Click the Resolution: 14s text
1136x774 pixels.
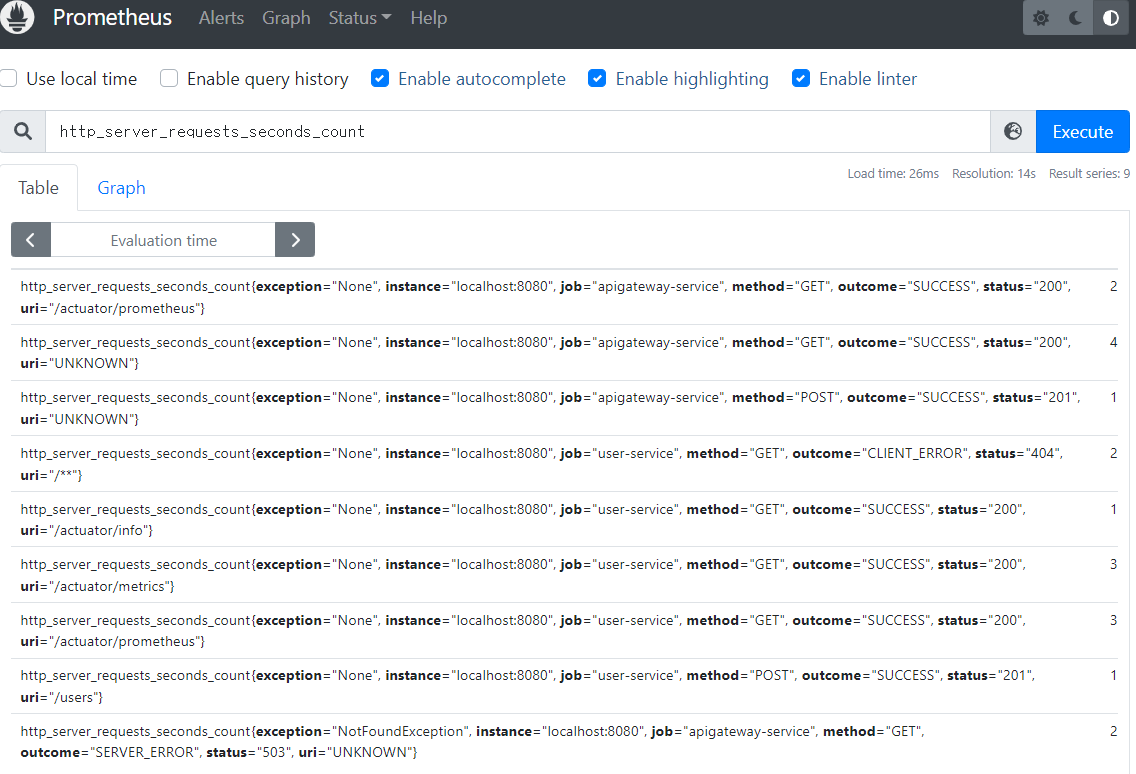[x=993, y=174]
